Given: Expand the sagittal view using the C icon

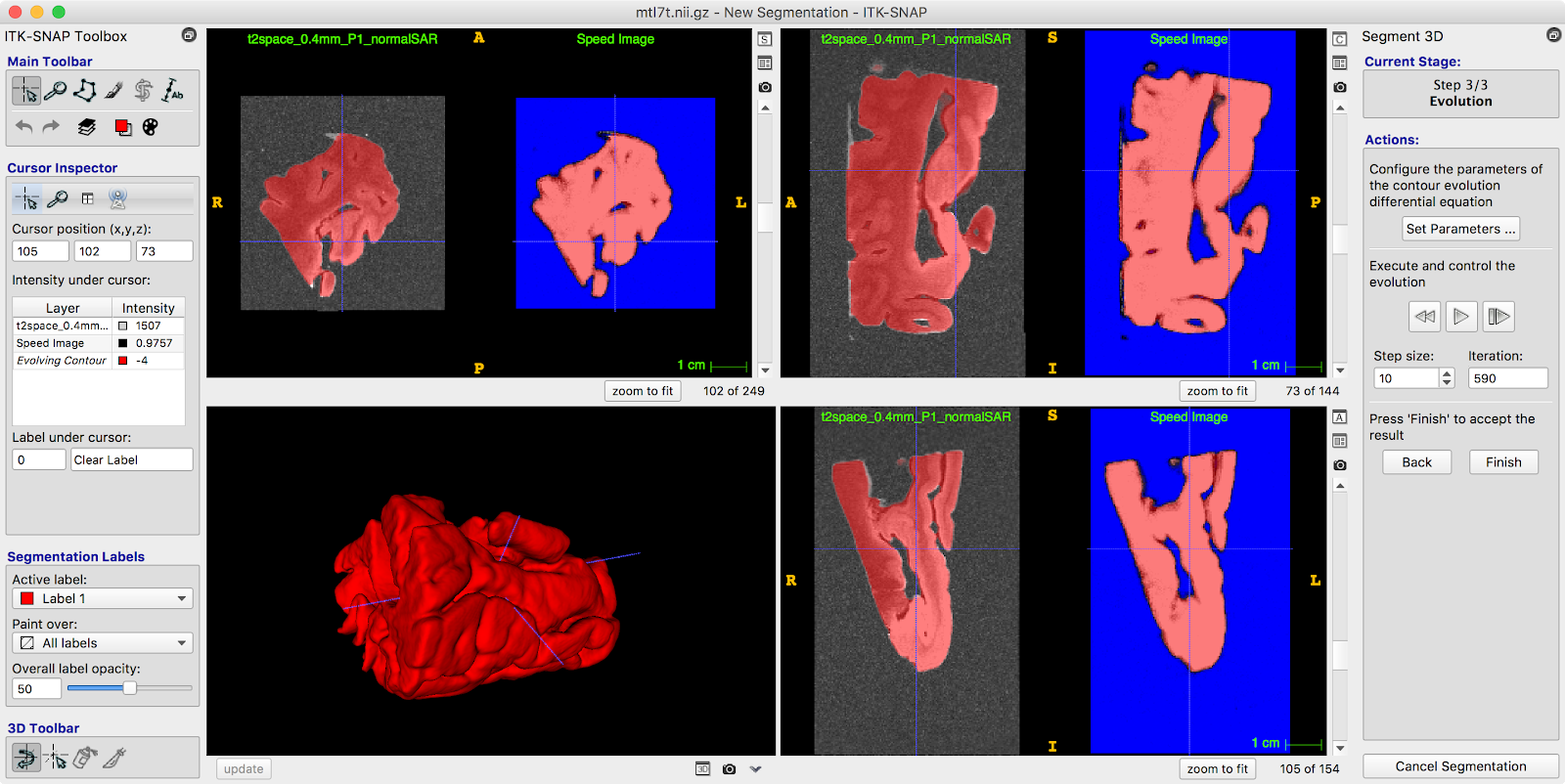Looking at the screenshot, I should tap(1340, 39).
